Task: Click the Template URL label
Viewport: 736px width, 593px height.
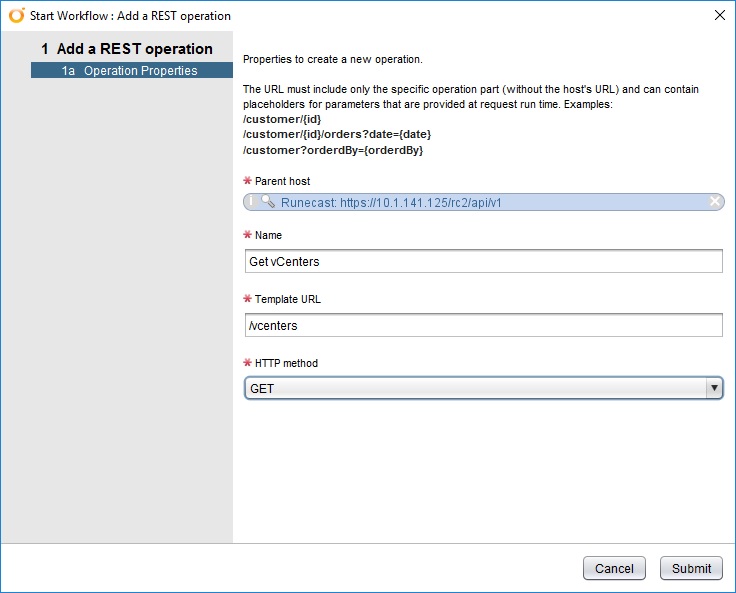Action: click(x=287, y=299)
